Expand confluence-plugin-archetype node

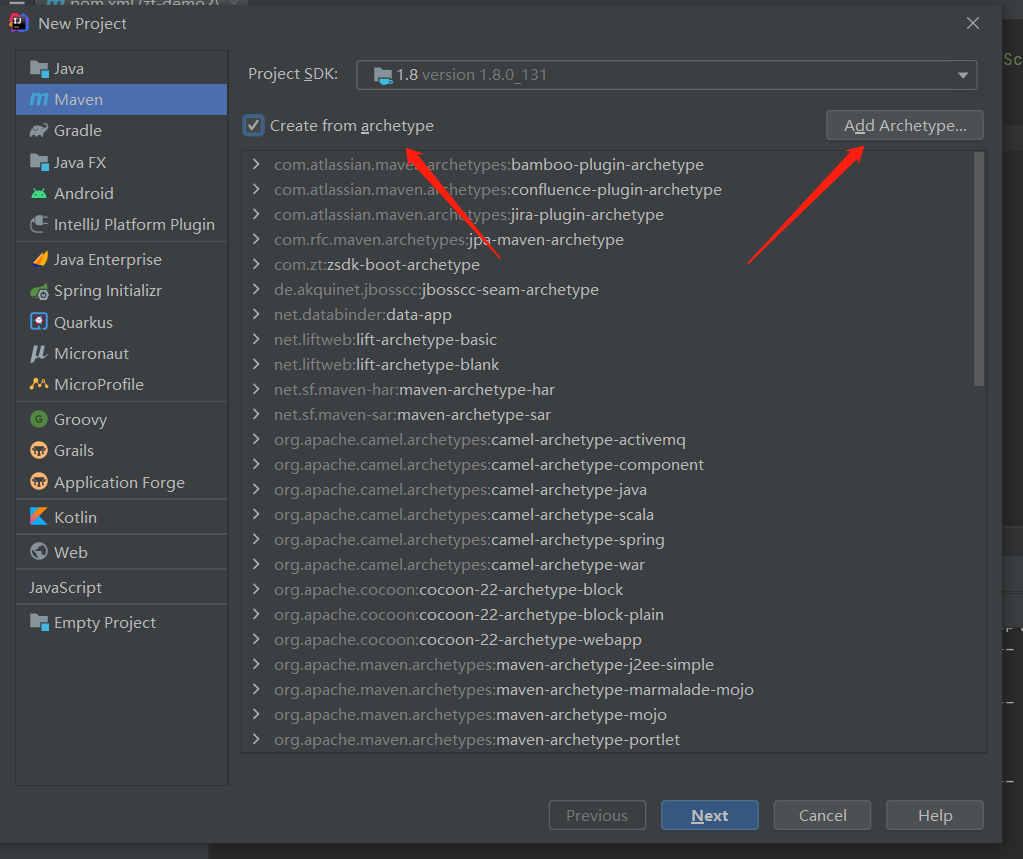click(256, 189)
